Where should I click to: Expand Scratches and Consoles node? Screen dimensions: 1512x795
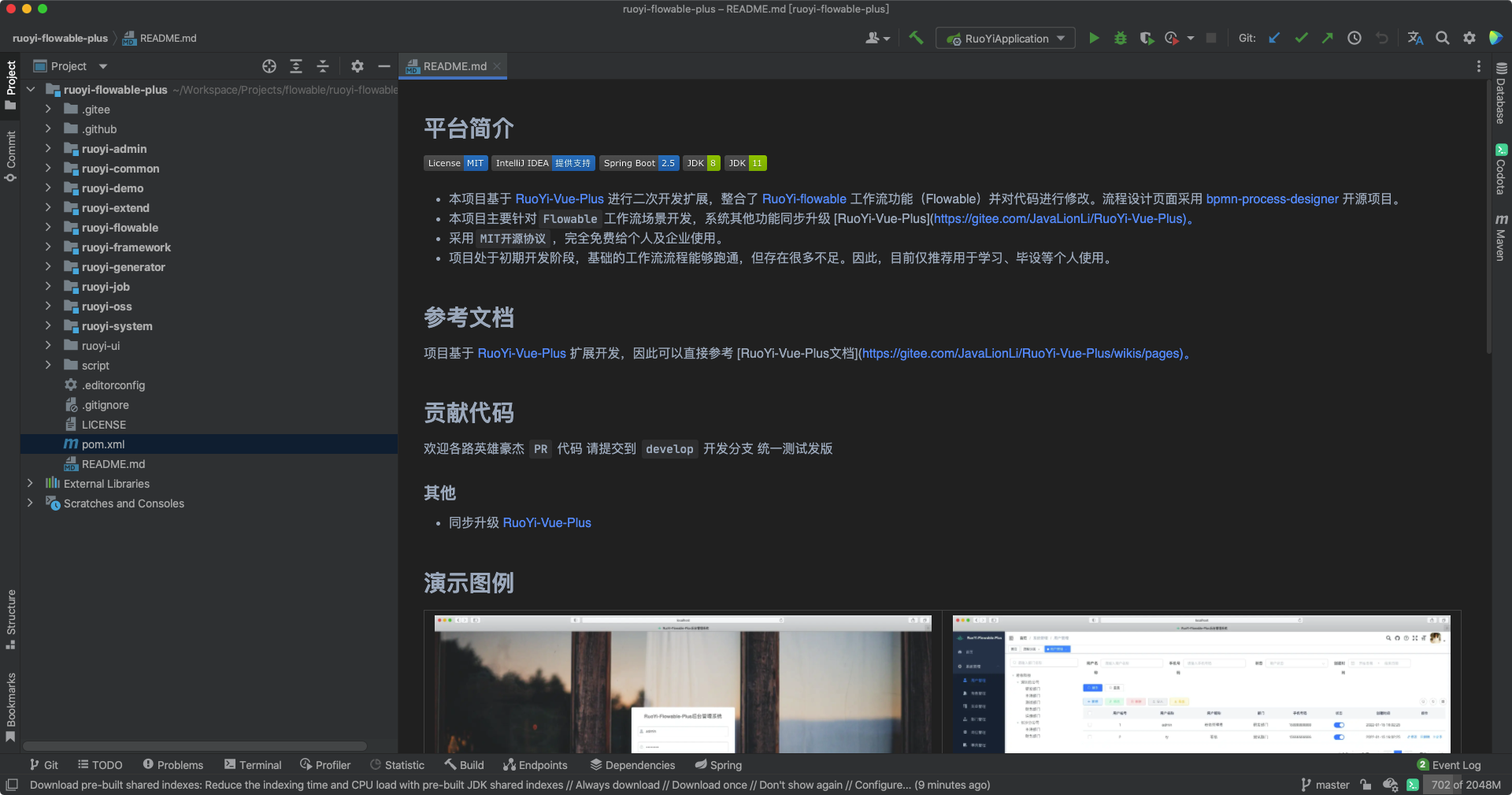[x=30, y=503]
